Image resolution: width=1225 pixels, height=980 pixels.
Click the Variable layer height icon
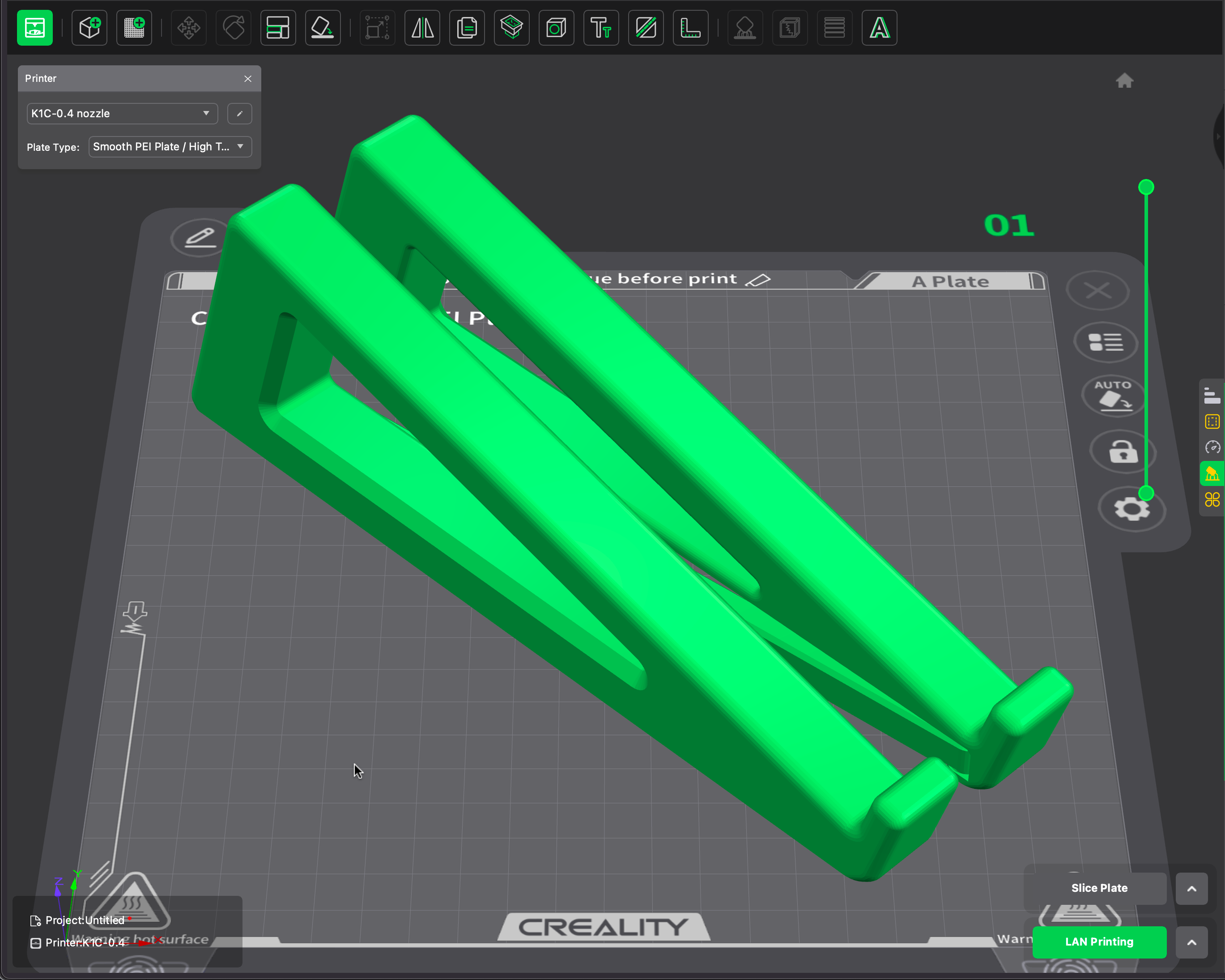pos(835,27)
